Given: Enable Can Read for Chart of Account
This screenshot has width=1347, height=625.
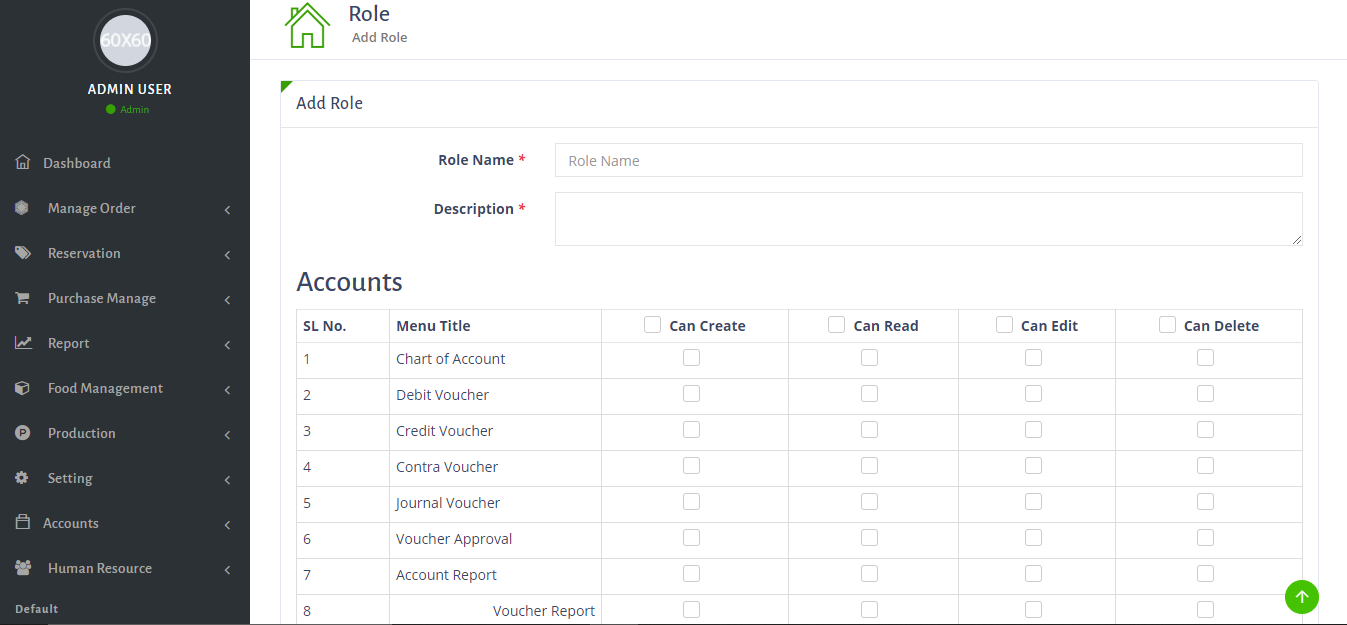Looking at the screenshot, I should point(870,358).
